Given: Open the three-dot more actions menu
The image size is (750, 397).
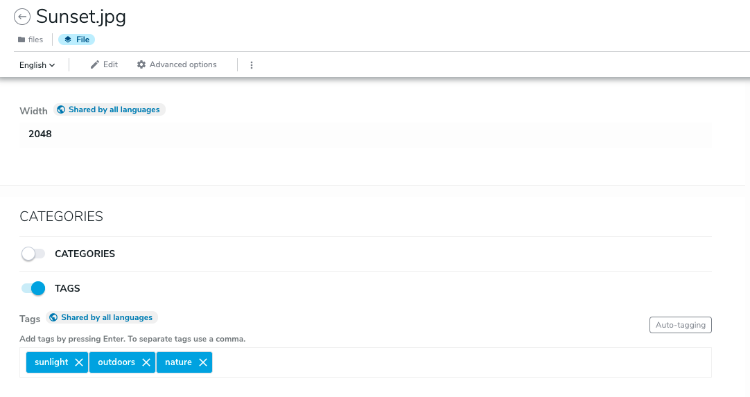Looking at the screenshot, I should (252, 65).
